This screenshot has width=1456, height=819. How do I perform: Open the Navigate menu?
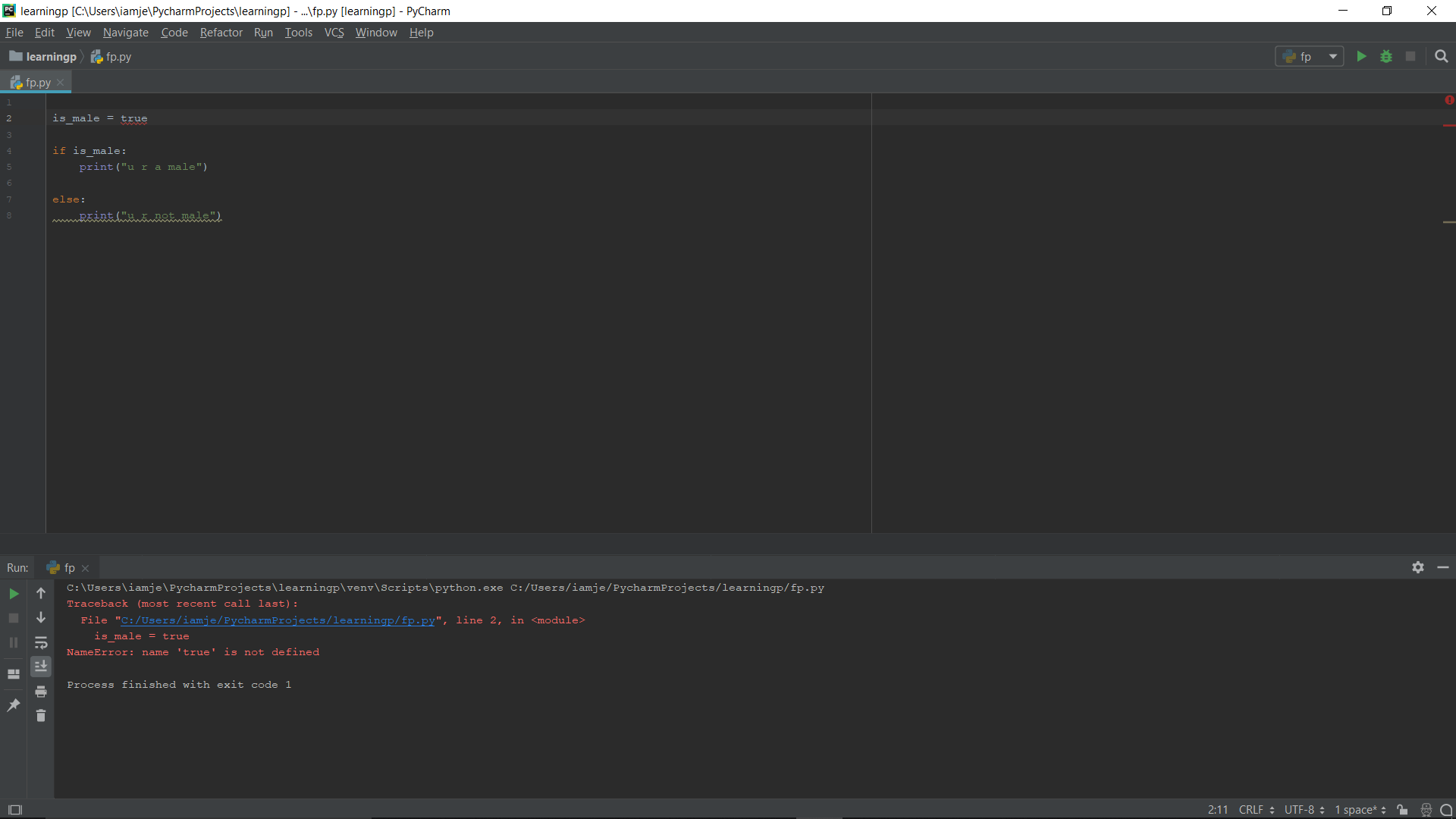[x=126, y=33]
